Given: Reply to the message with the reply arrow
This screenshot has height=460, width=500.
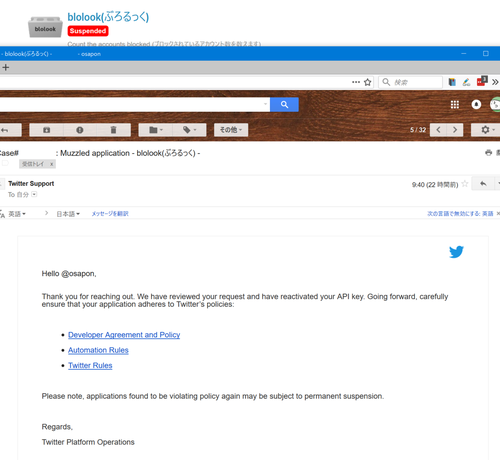Looking at the screenshot, I should click(x=483, y=184).
